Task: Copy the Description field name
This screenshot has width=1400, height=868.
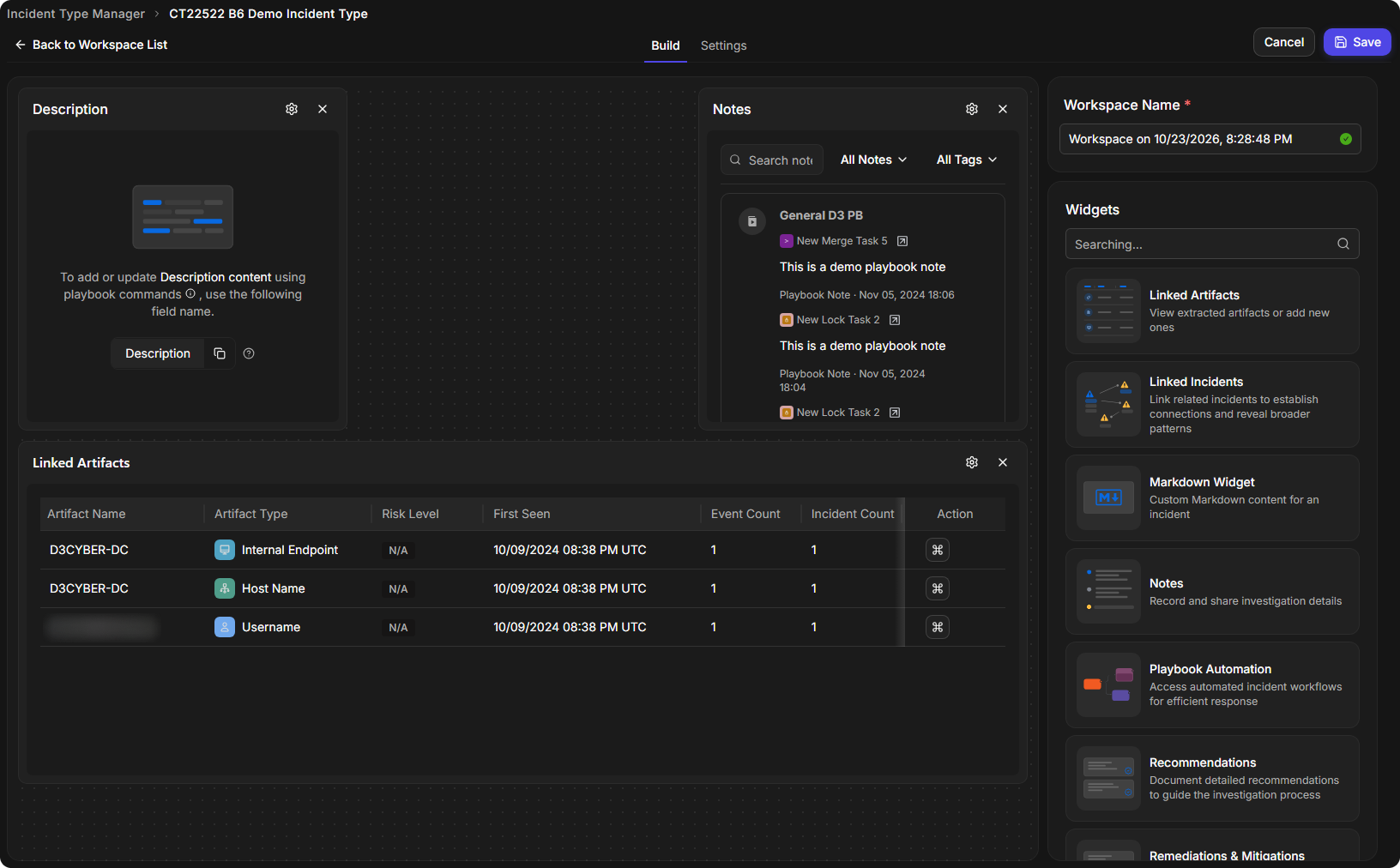Action: click(220, 353)
